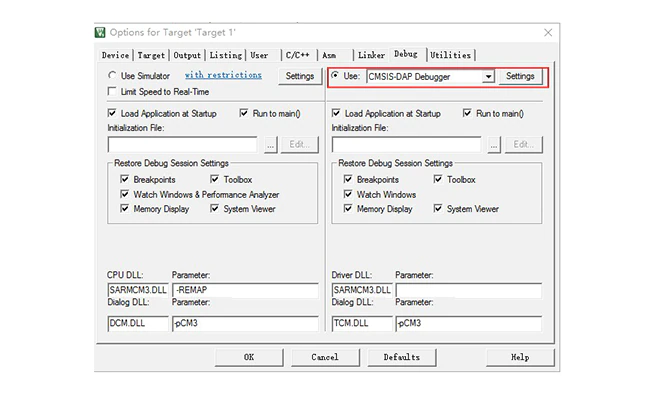Toggle simulator Memory Display checkbox

pyautogui.click(x=124, y=208)
